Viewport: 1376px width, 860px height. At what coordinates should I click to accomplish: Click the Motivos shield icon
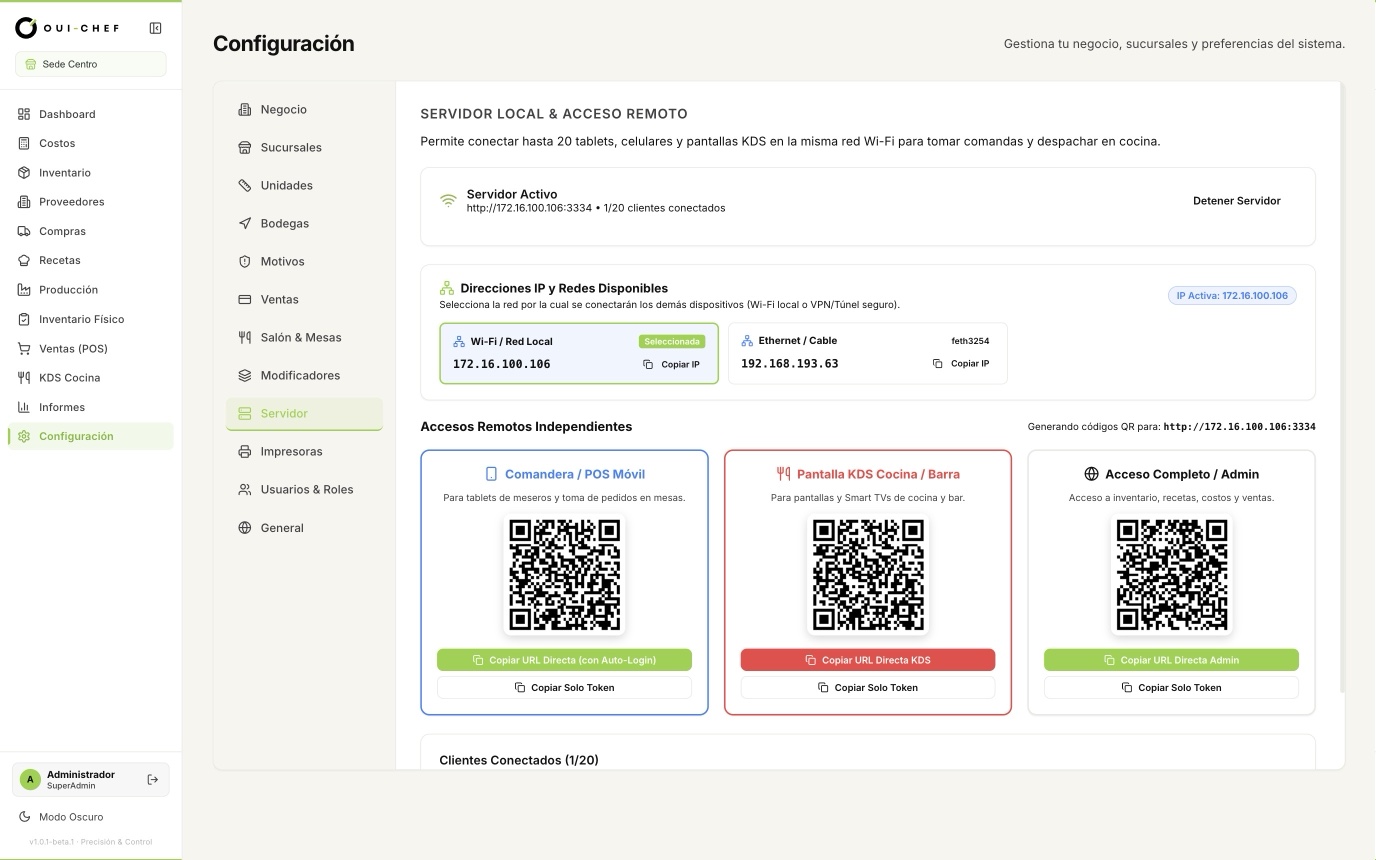pos(245,262)
